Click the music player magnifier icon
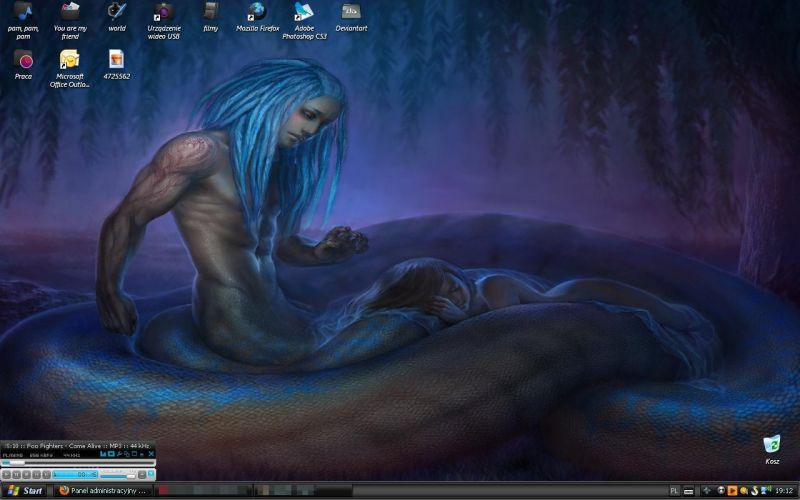 click(119, 454)
